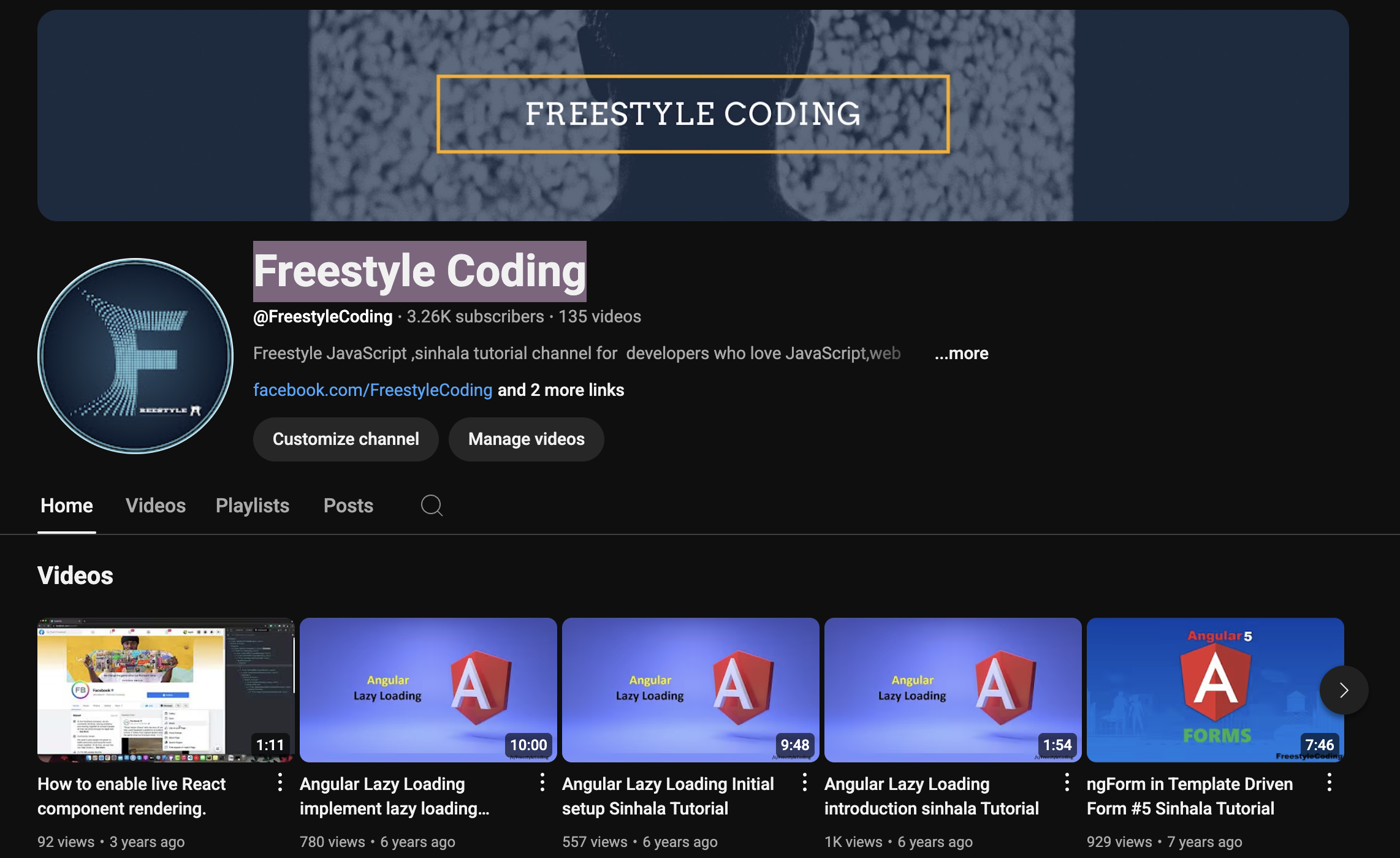Click the Videos section heading
Screen dimensions: 1400x858
pyautogui.click(x=75, y=575)
